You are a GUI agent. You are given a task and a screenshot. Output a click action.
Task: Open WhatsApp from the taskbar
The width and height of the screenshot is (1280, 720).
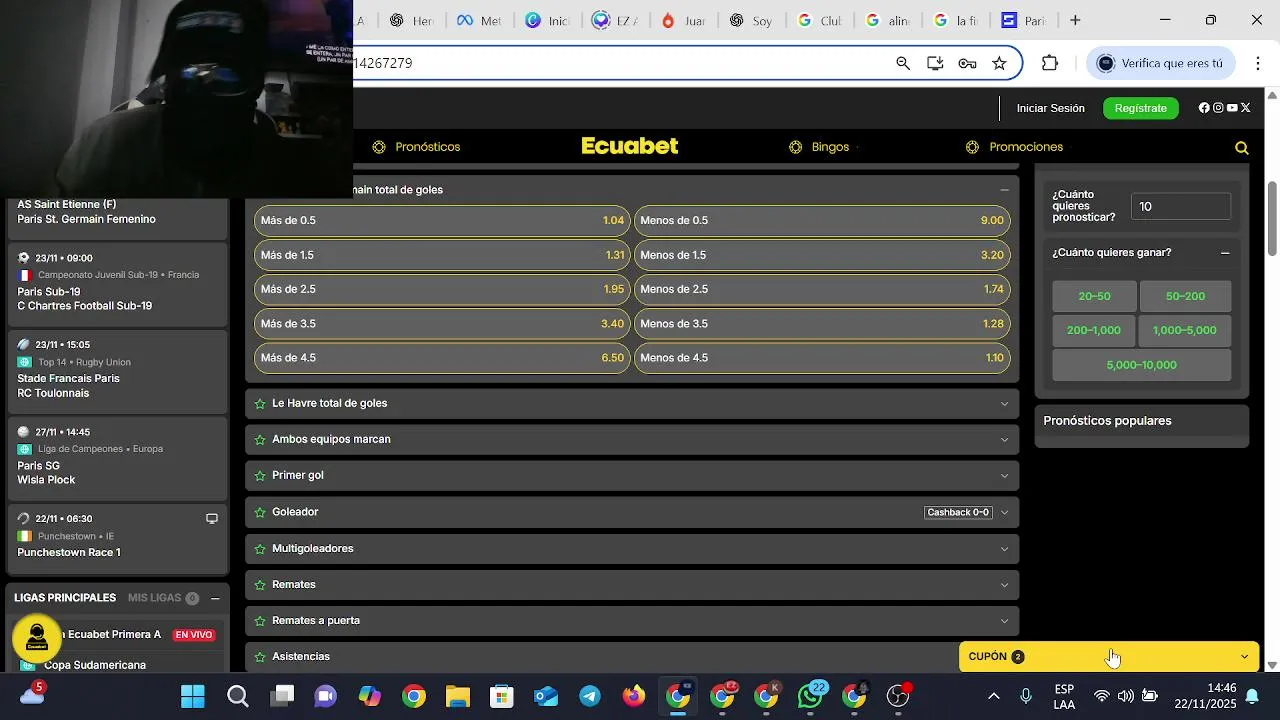(x=810, y=696)
